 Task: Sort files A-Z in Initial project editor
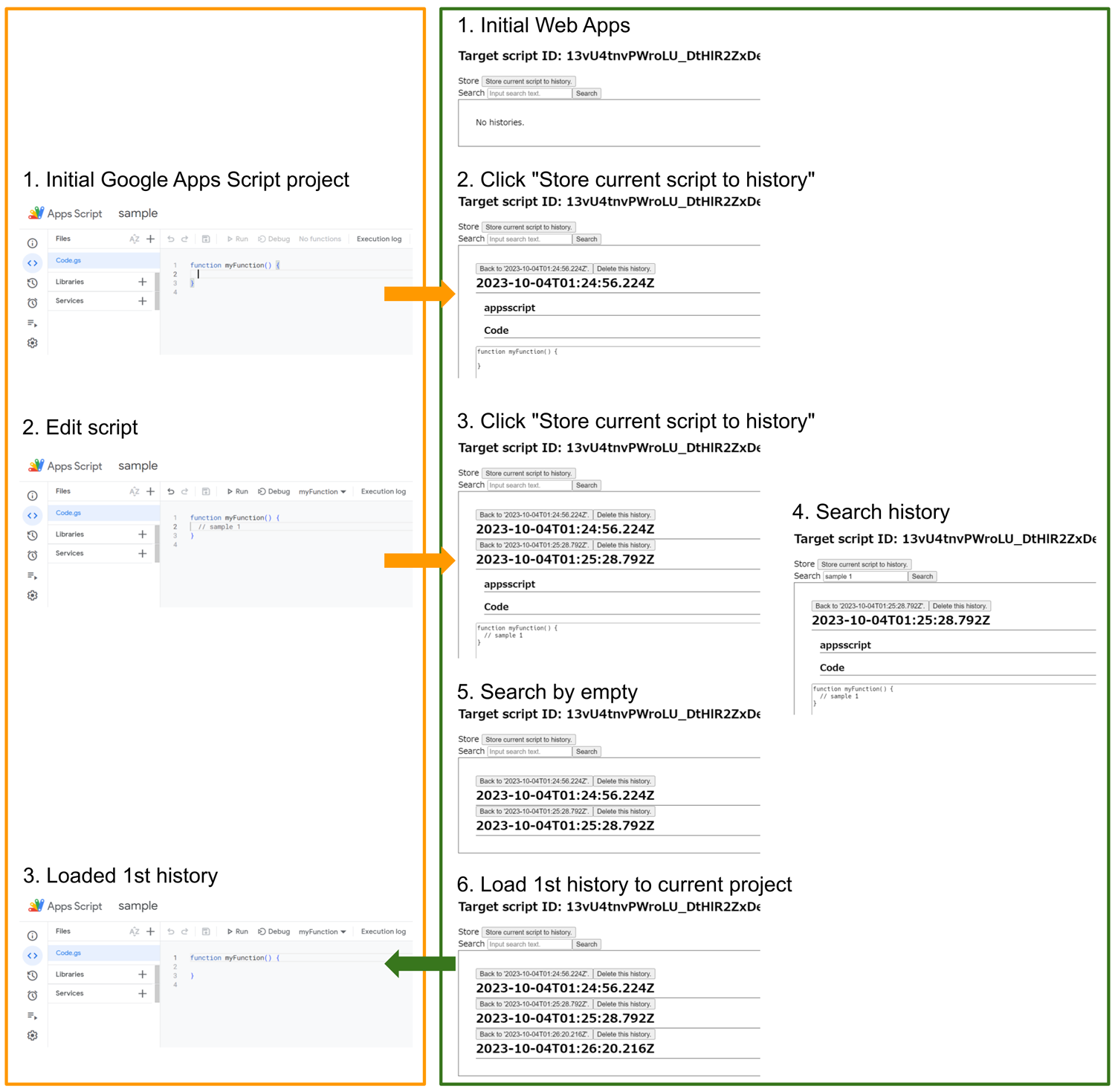(x=134, y=239)
